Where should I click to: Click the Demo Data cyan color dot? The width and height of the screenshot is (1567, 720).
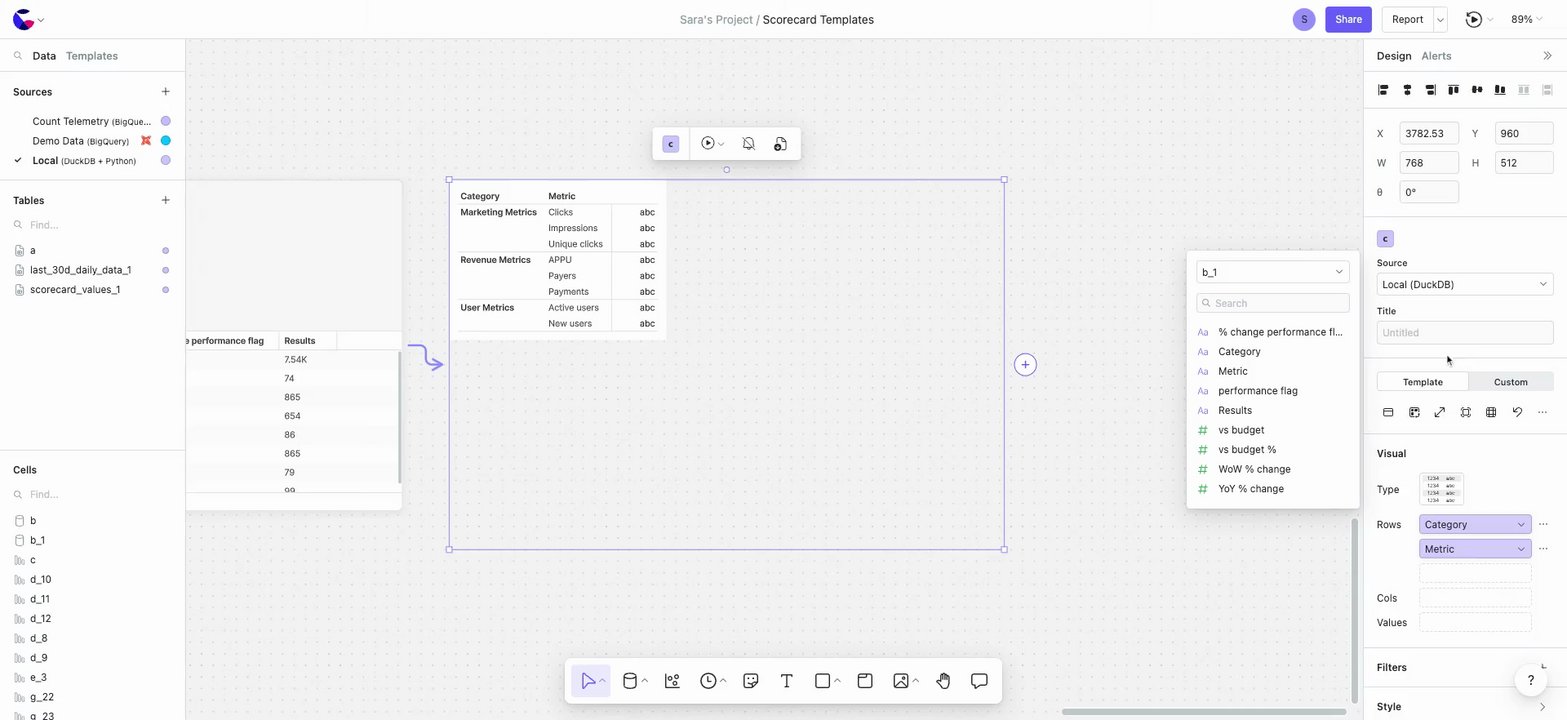166,141
